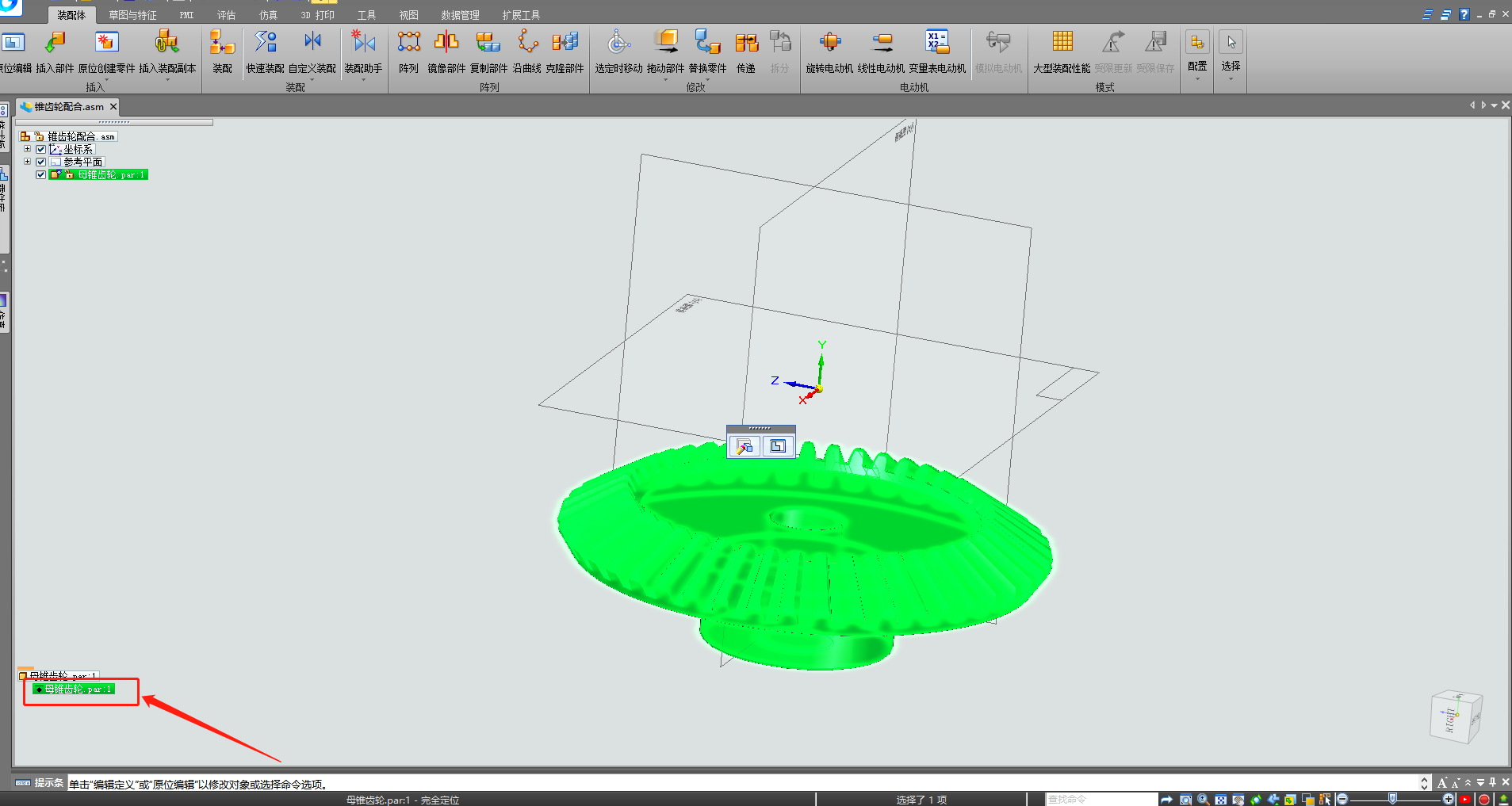The image size is (1512, 806).
Task: Open 插入装配副本 dropdown arrow
Action: click(x=167, y=79)
